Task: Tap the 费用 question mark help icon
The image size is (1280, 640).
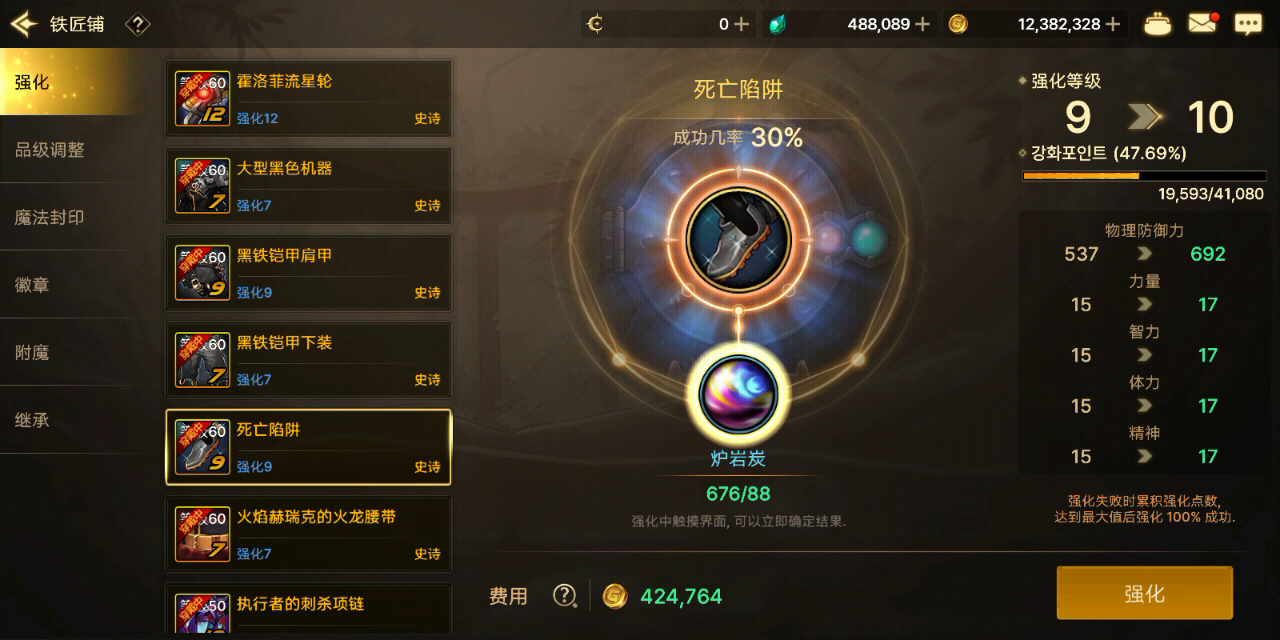Action: click(x=565, y=596)
